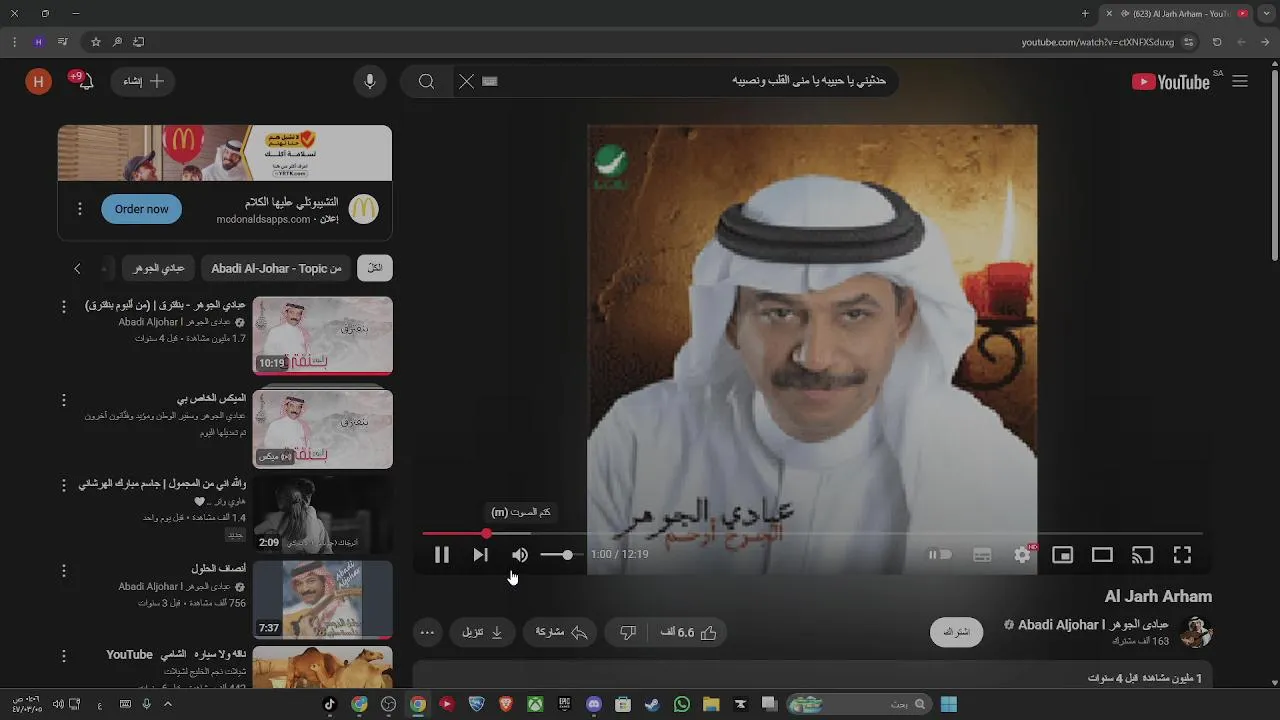Screen dimensions: 1280x720
Task: Click the تنزيل download button
Action: tap(482, 632)
